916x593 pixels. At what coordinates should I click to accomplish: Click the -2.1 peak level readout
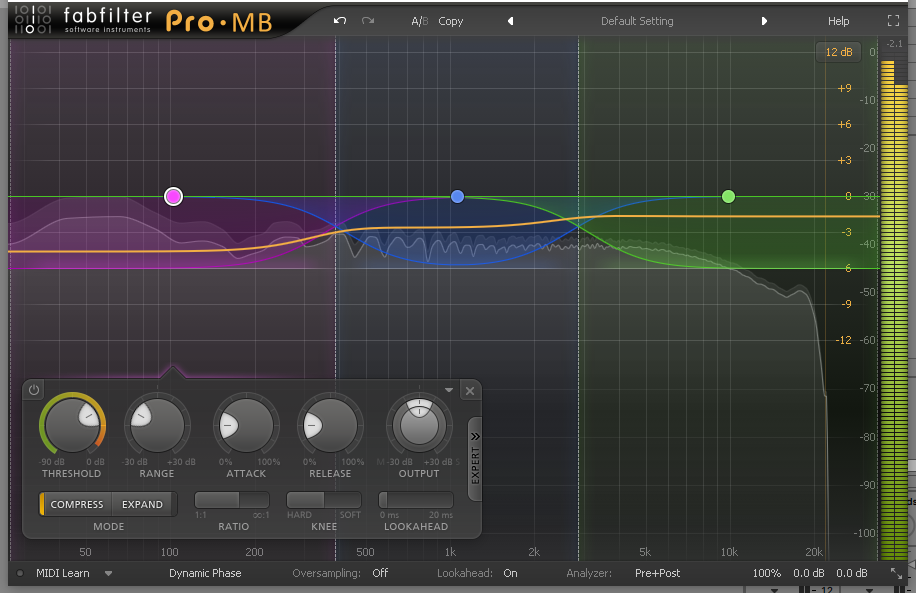(894, 44)
